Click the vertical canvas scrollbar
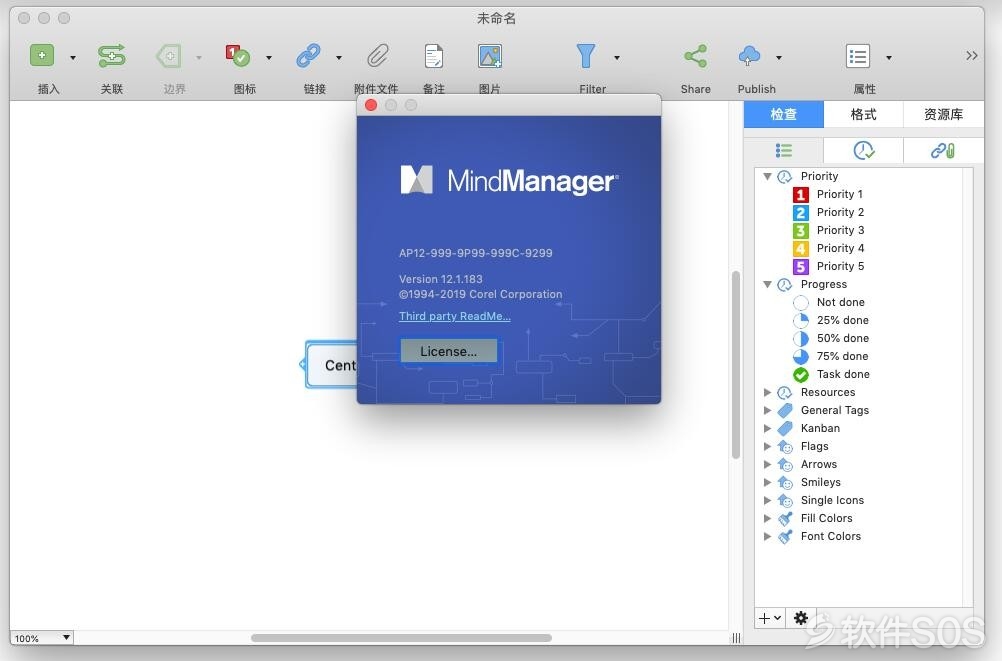 (736, 364)
